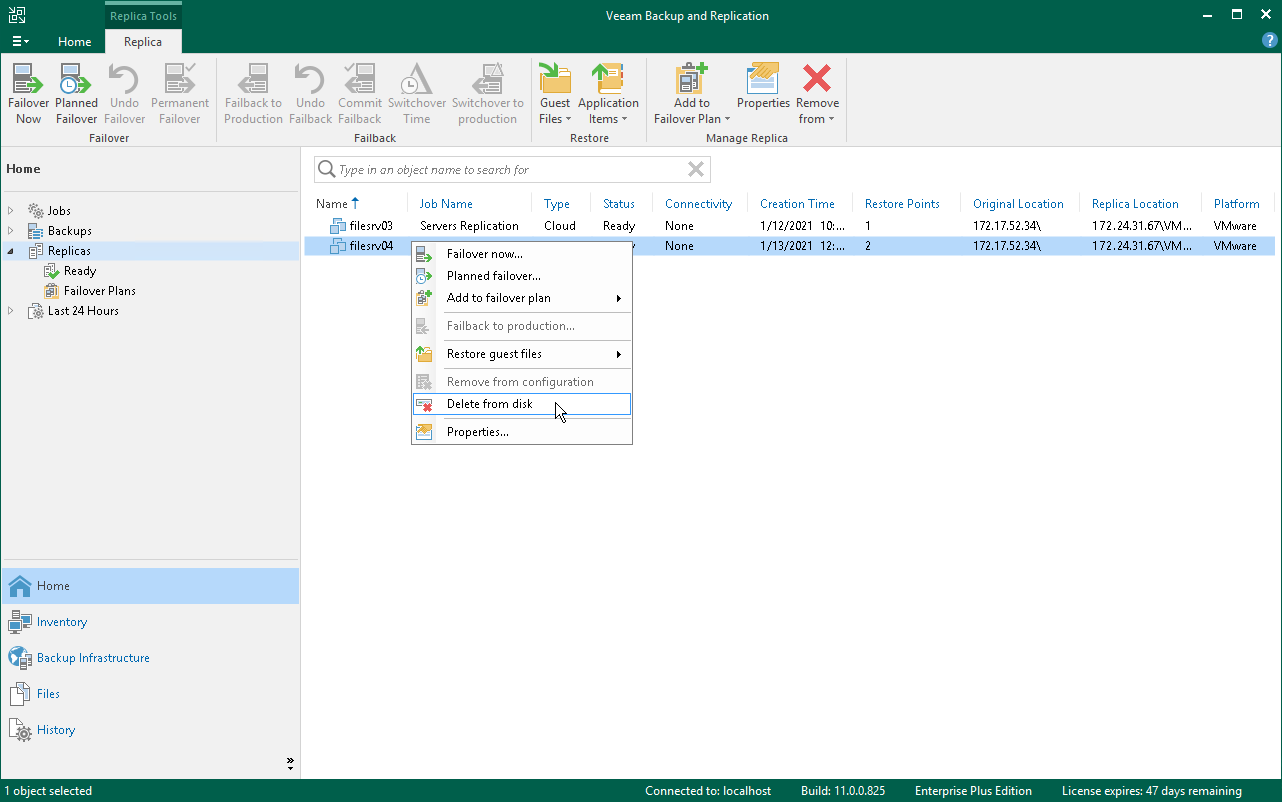Select Ready under Replicas
Image resolution: width=1282 pixels, height=802 pixels.
(80, 271)
